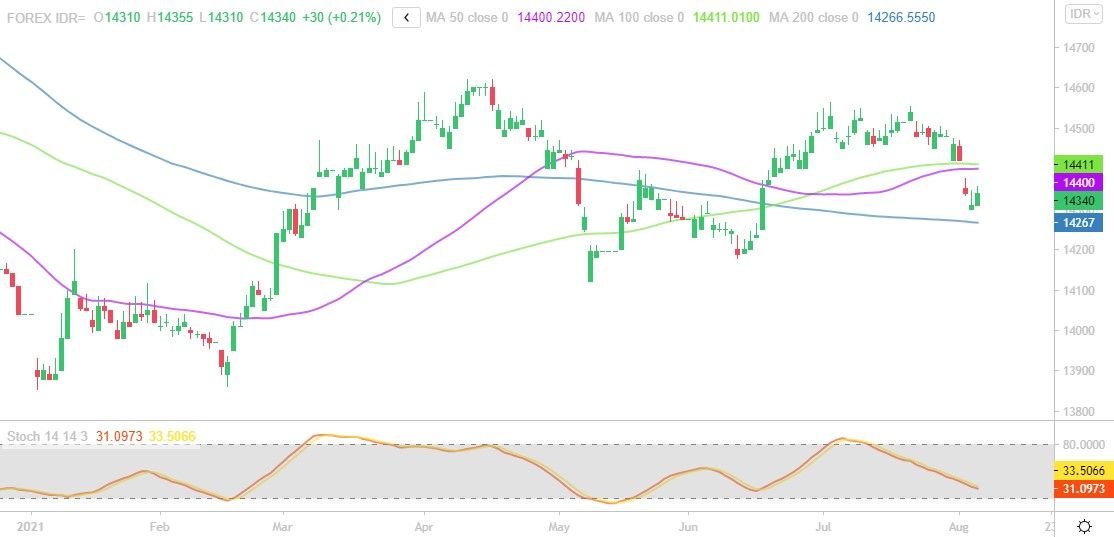
Task: Click the open value O14310
Action: (x=118, y=17)
